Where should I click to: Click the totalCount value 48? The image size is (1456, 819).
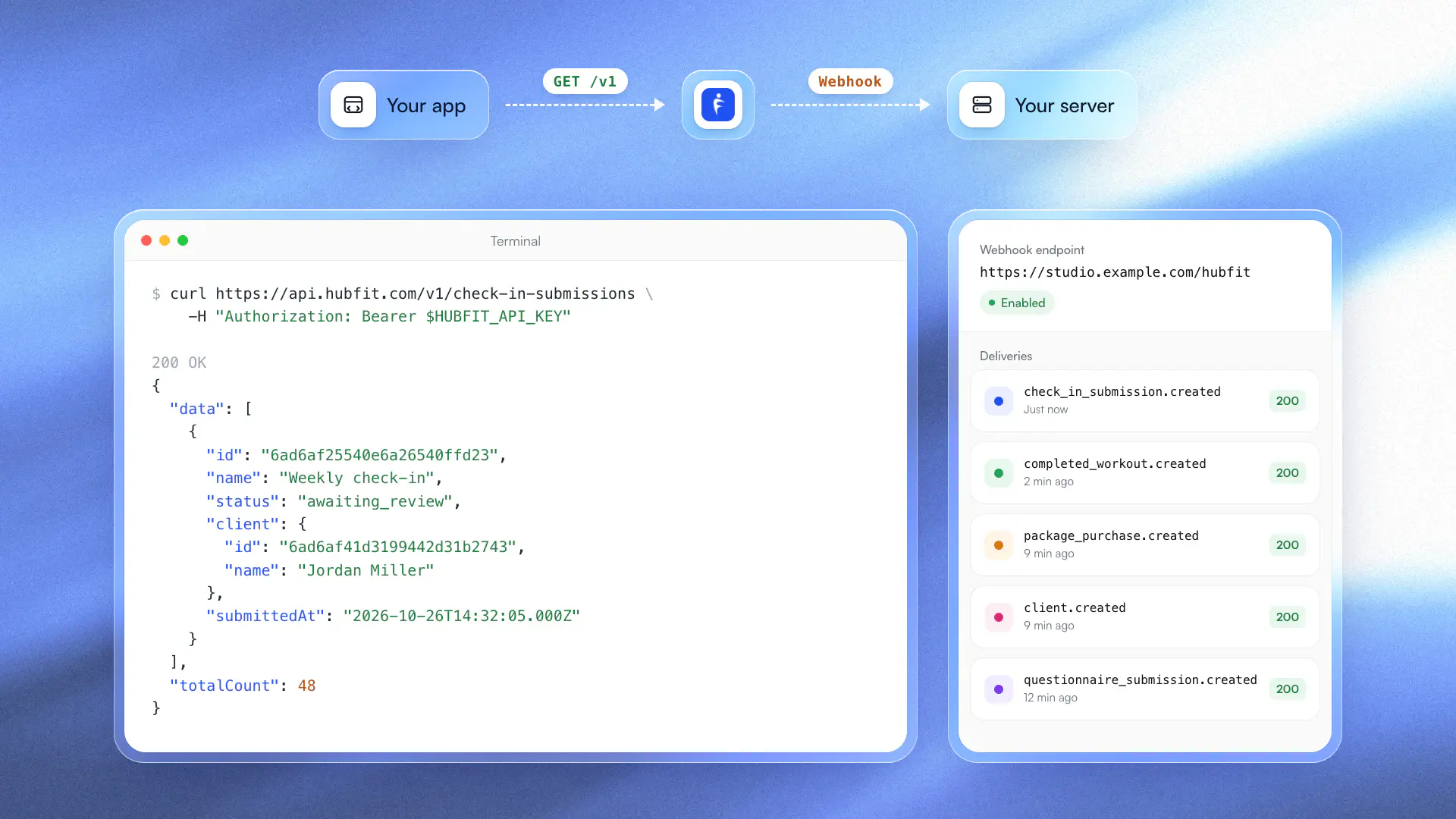(306, 686)
